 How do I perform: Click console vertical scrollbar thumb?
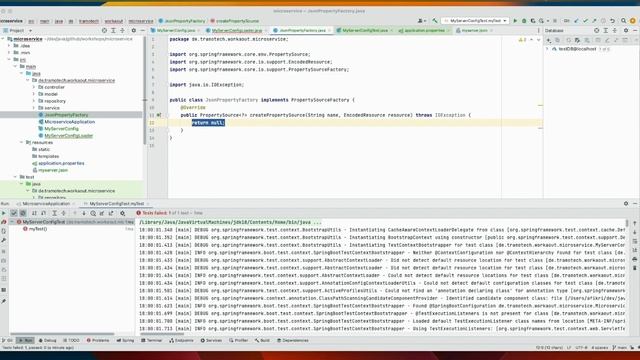(627, 223)
